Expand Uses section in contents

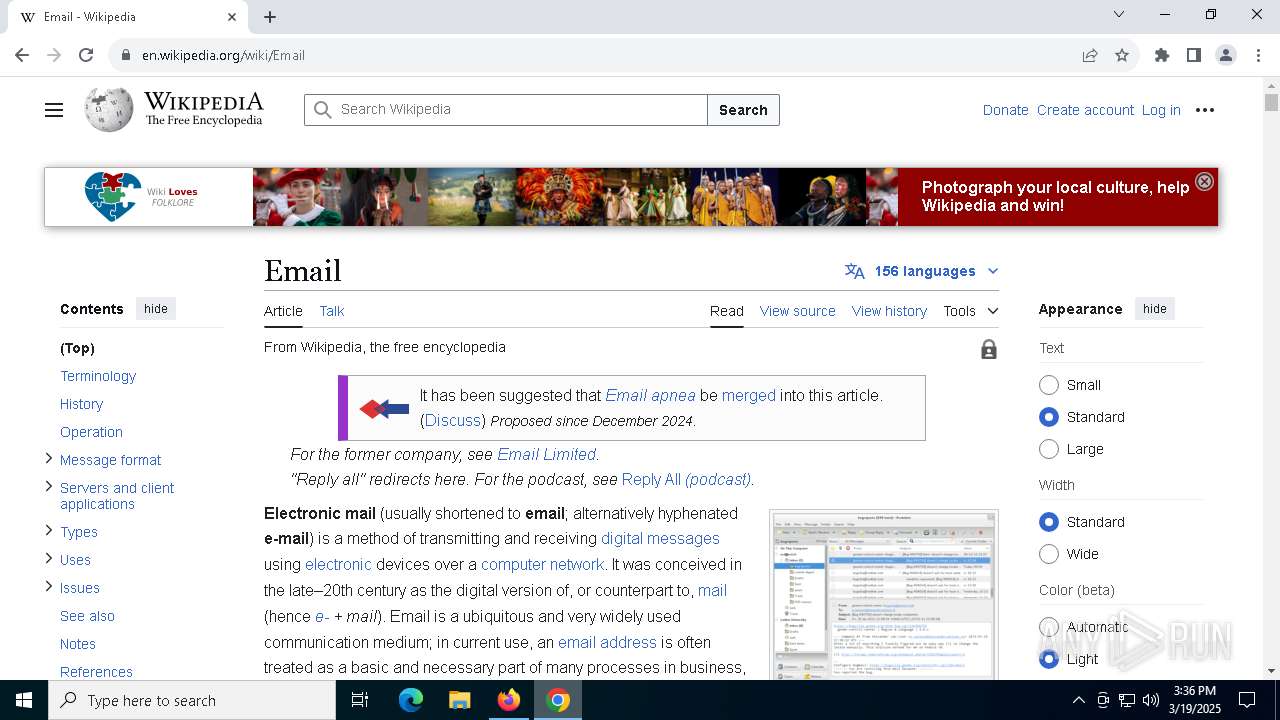click(49, 559)
